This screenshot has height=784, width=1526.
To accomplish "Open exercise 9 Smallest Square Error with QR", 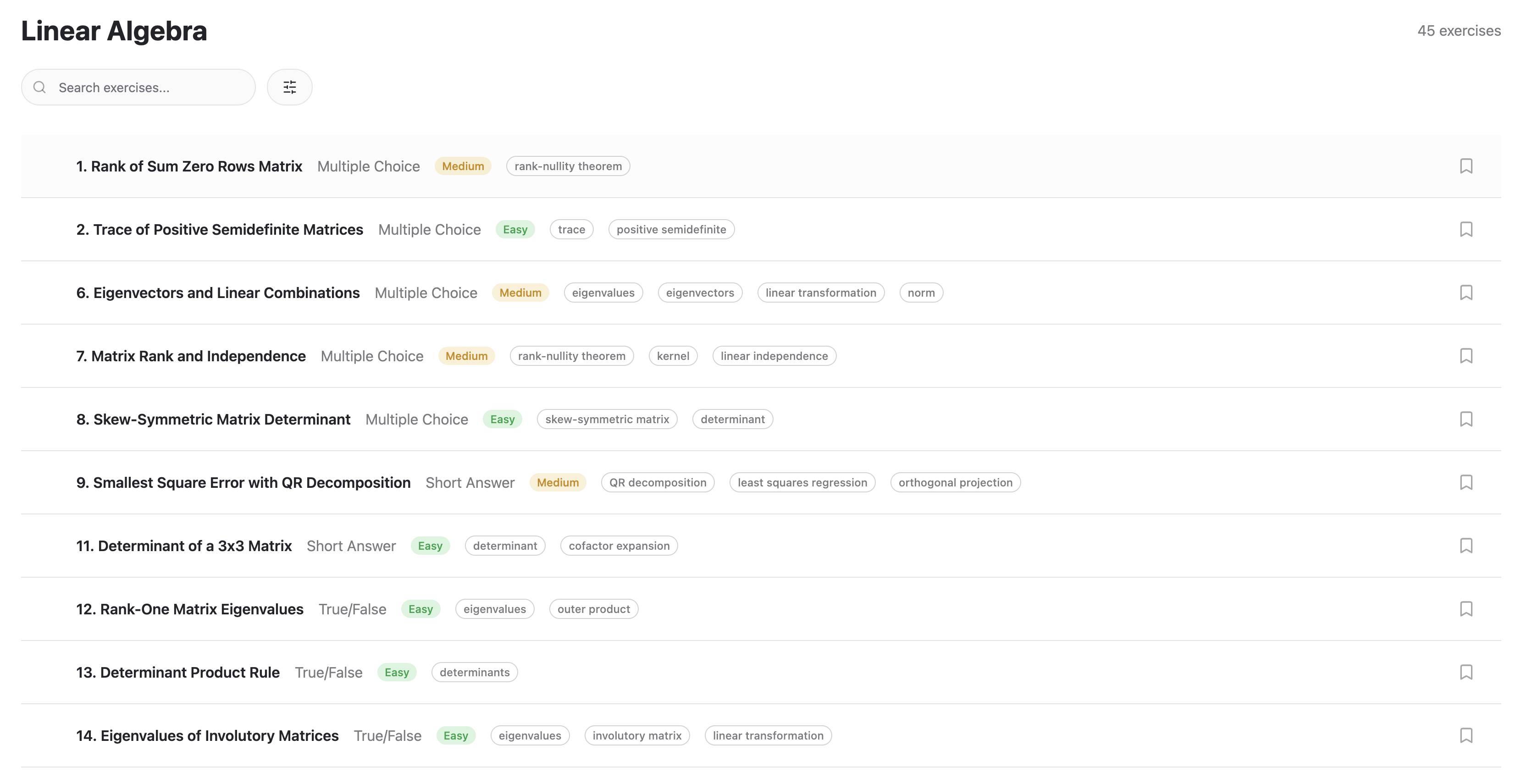I will tap(243, 483).
